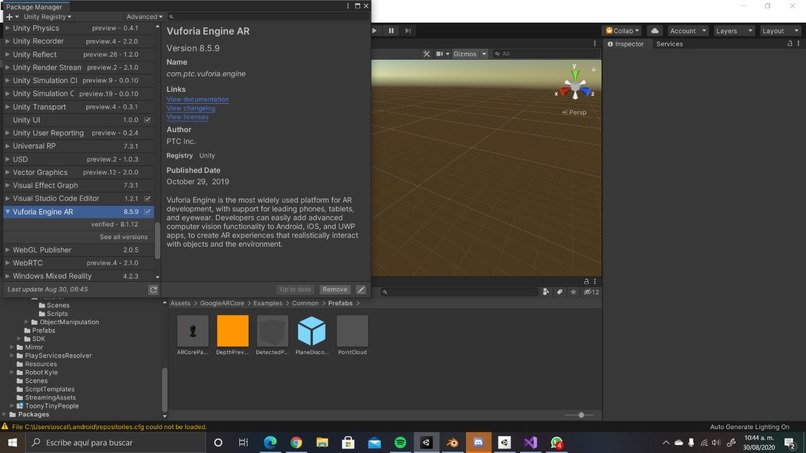The image size is (806, 453).
Task: Open Google Chrome from taskbar
Action: click(x=296, y=442)
